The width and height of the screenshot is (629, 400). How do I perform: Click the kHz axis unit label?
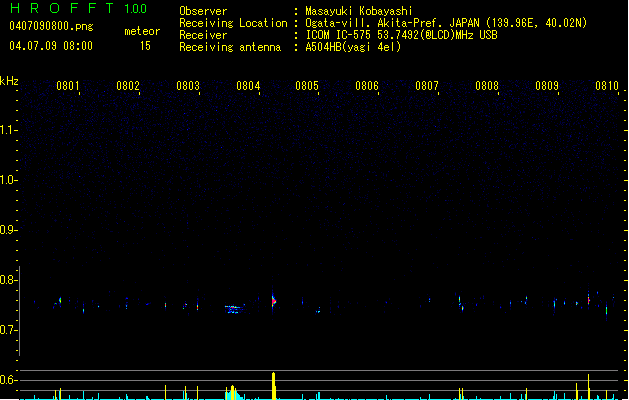coord(9,81)
